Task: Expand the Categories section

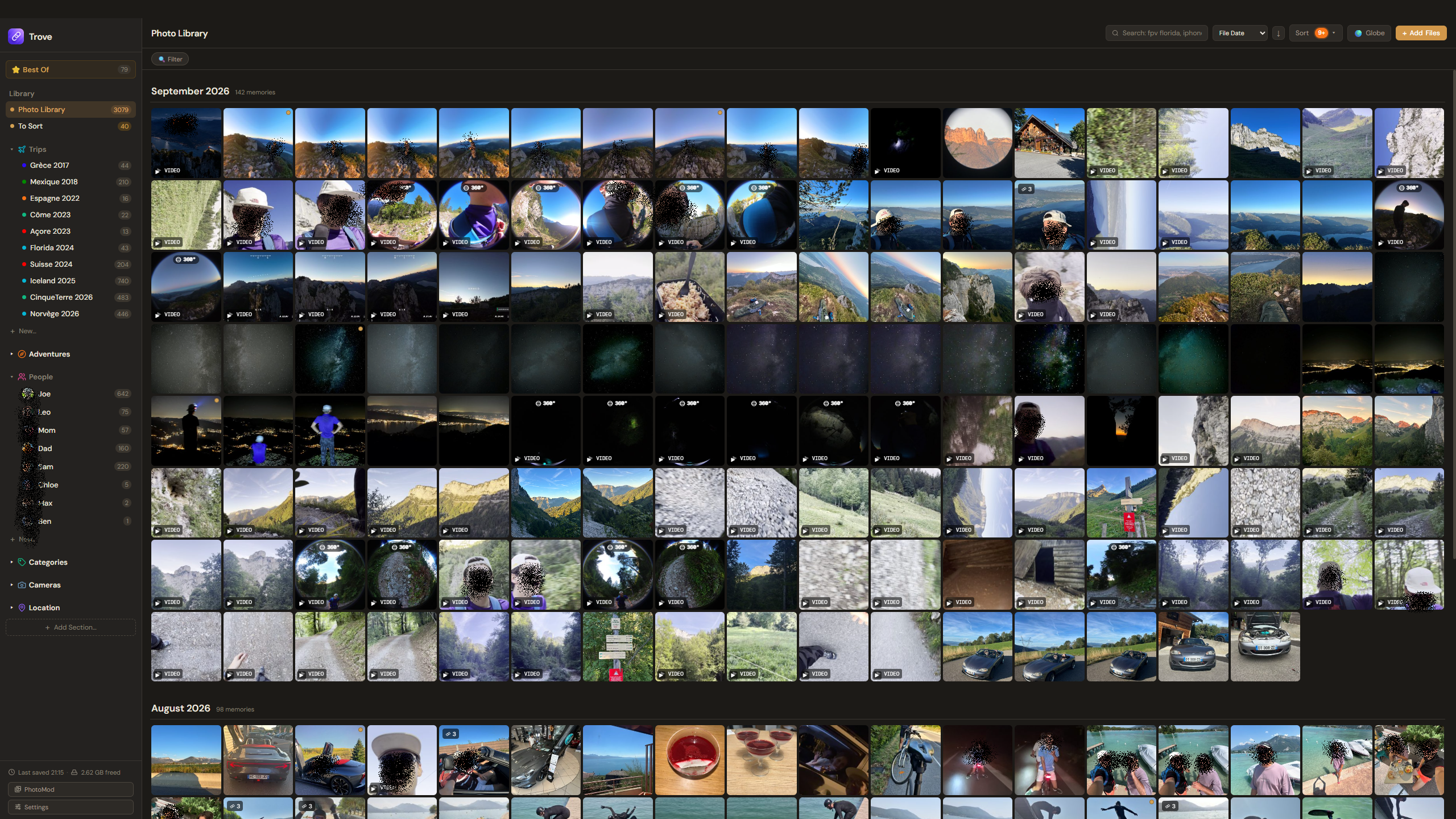Action: click(x=11, y=562)
